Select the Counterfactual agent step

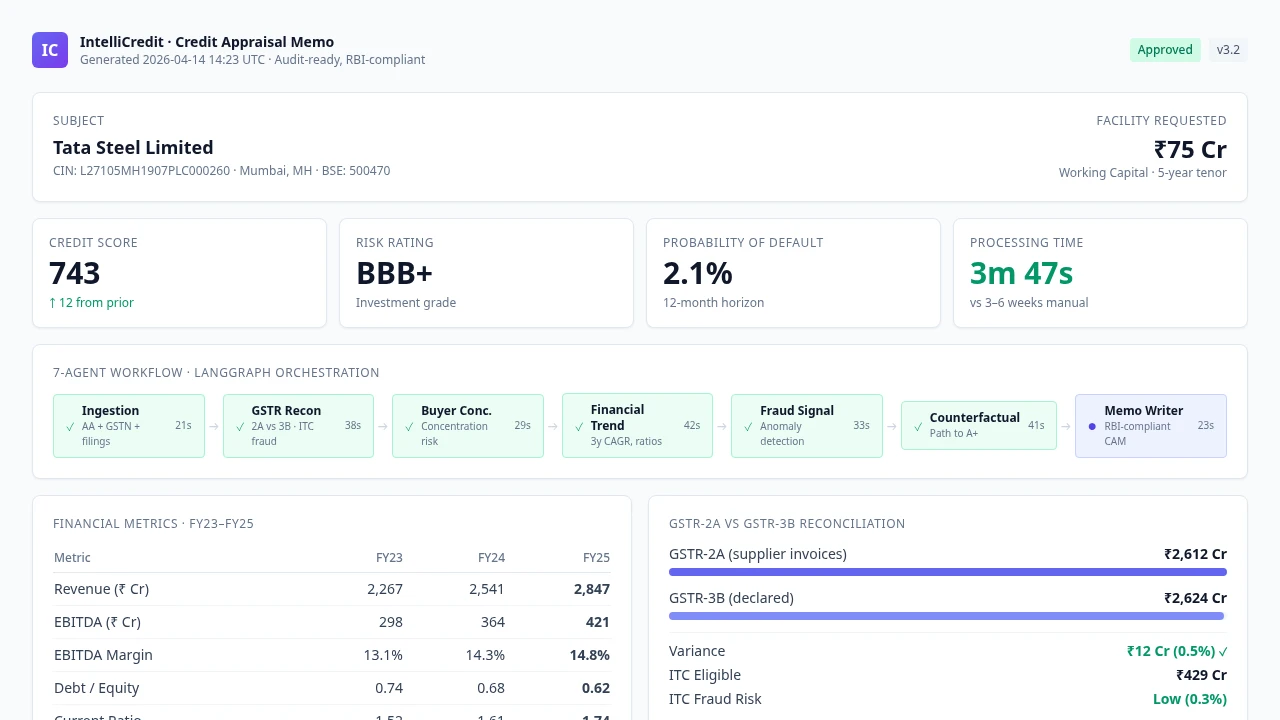pyautogui.click(x=979, y=425)
